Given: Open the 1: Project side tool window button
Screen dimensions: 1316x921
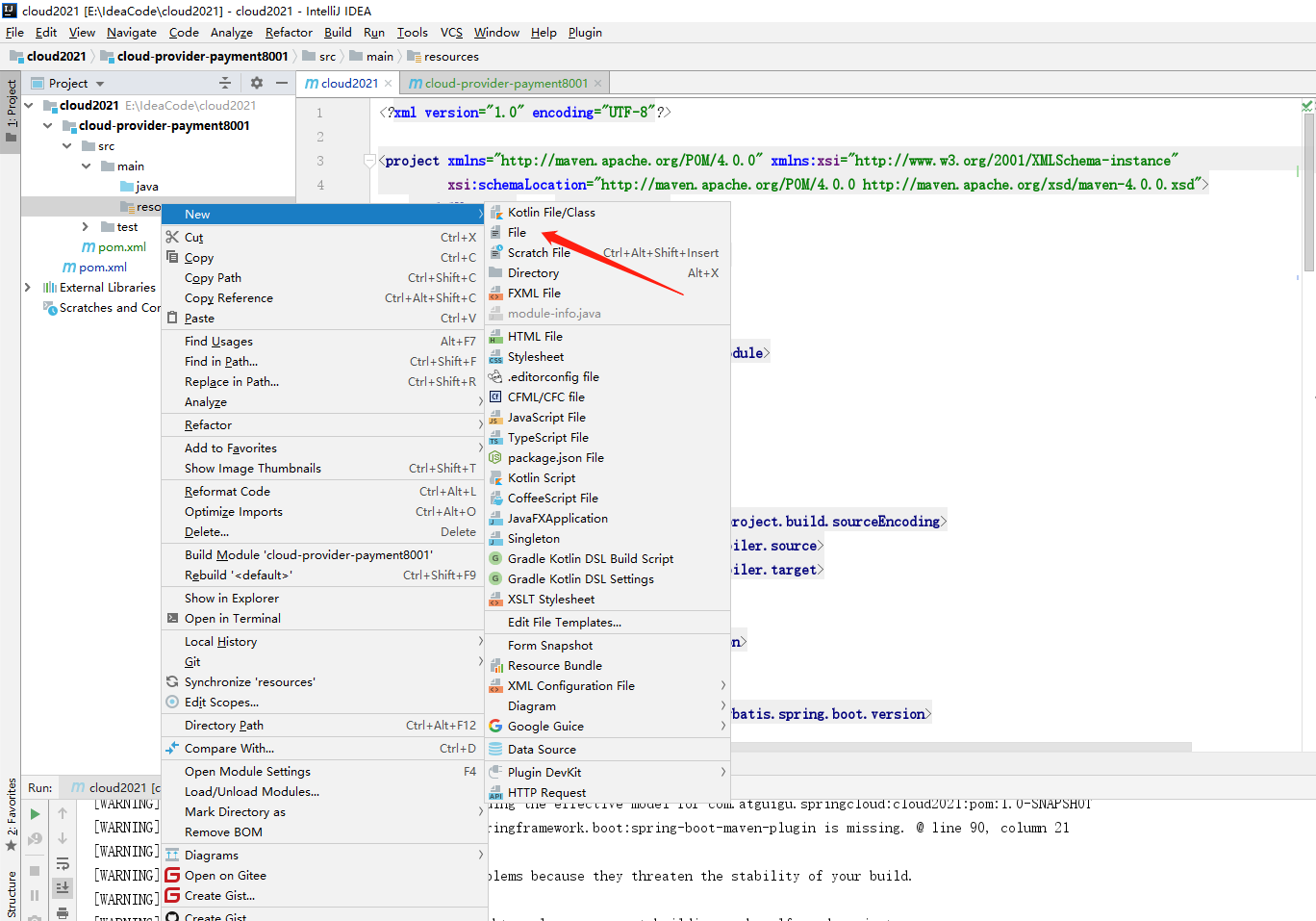Looking at the screenshot, I should pyautogui.click(x=12, y=110).
